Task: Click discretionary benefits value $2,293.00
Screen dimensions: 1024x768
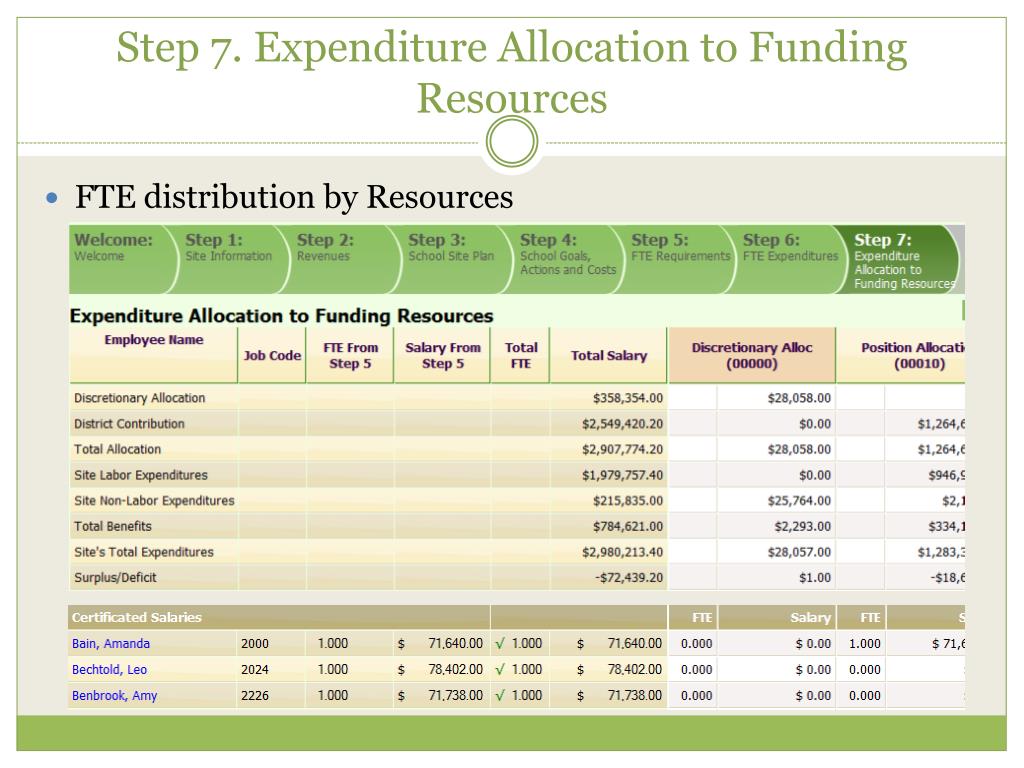Action: point(803,526)
